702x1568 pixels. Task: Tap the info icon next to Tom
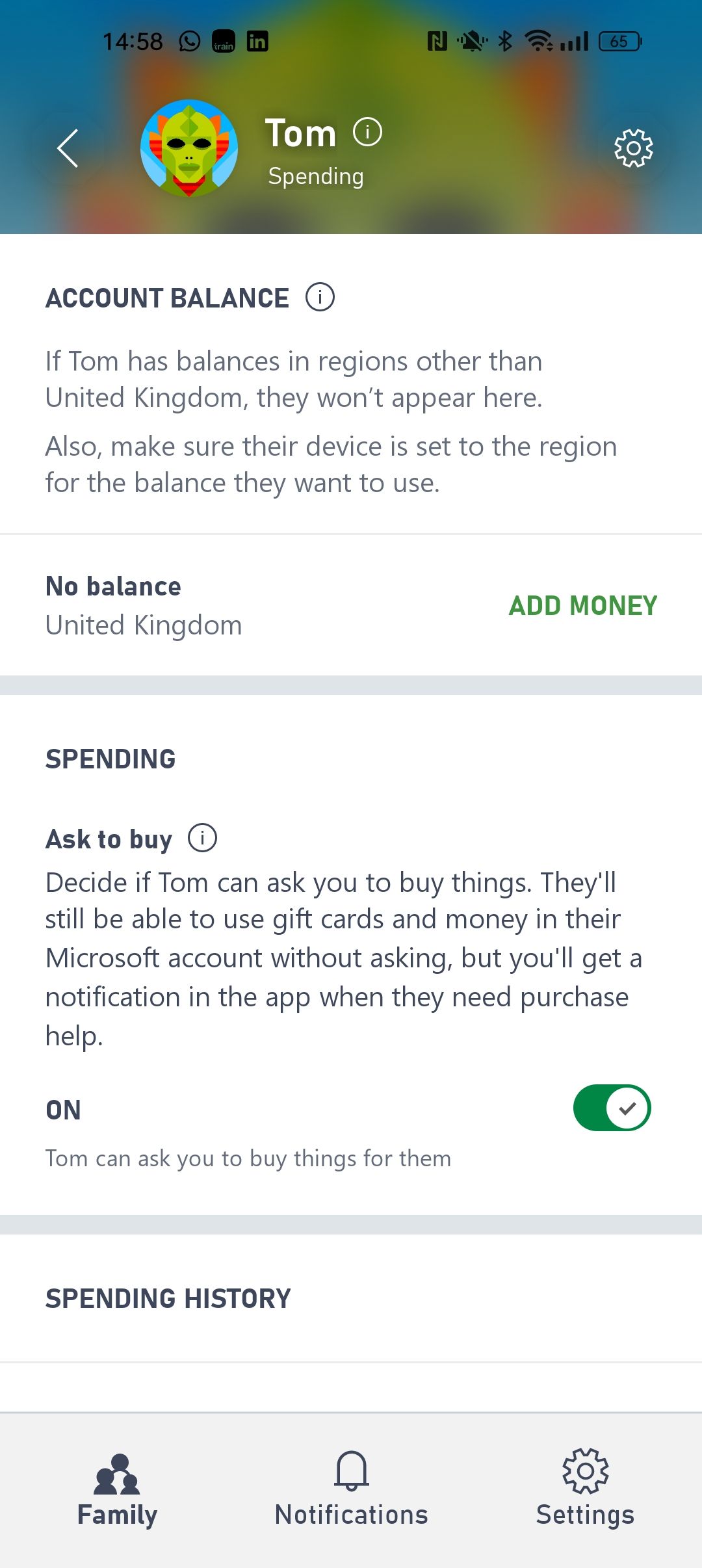tap(367, 133)
